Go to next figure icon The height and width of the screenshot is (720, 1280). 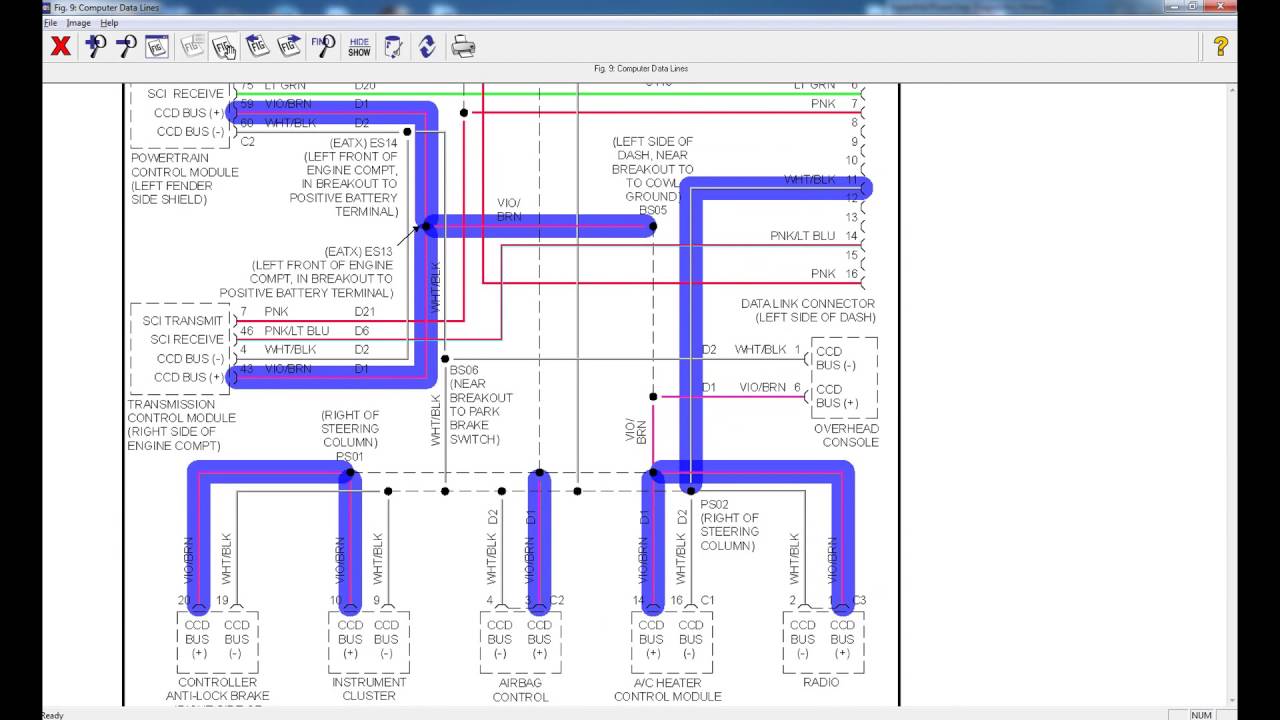click(x=289, y=46)
